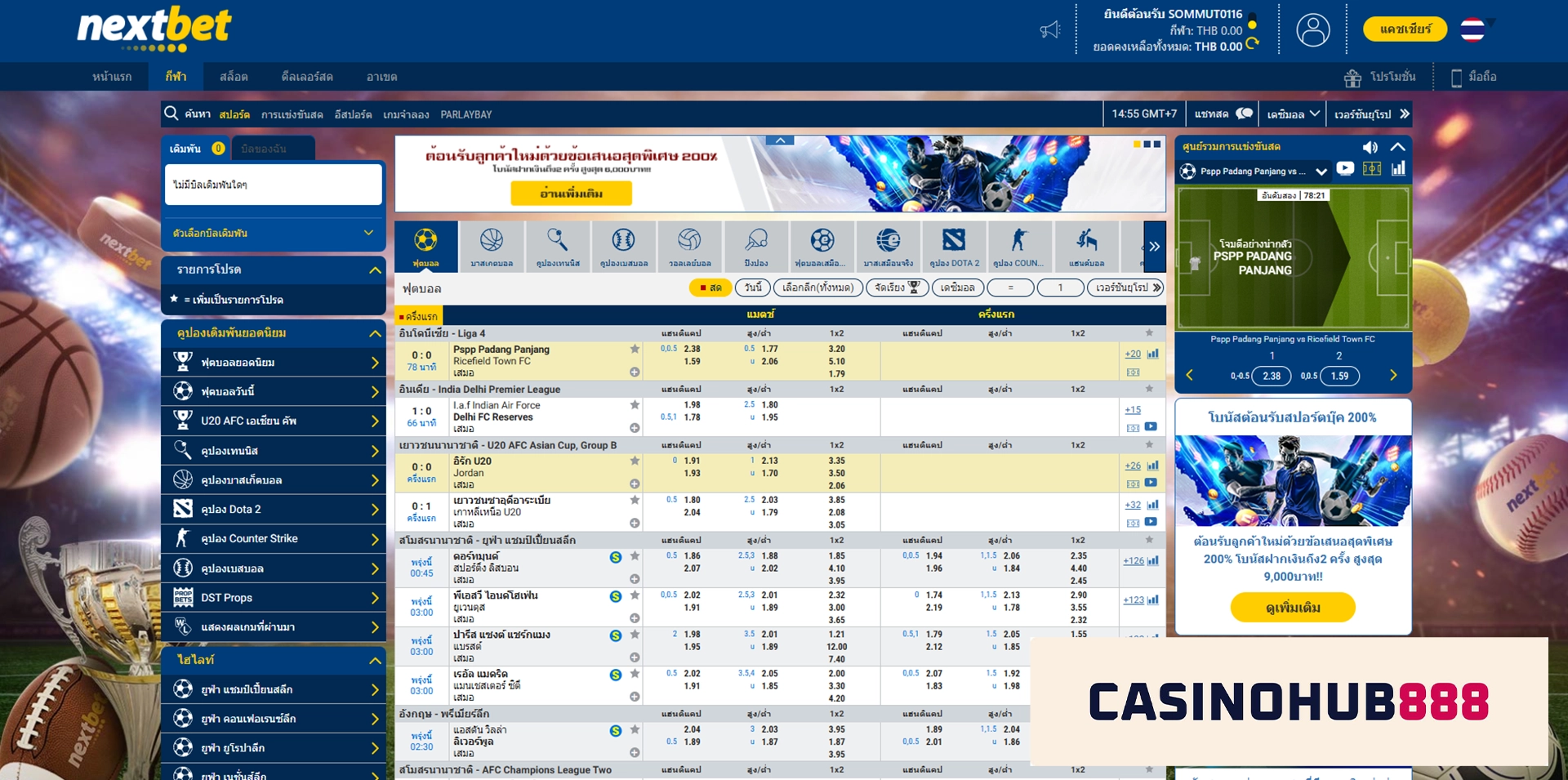This screenshot has height=780, width=1568.
Task: Open the slots main menu tab
Action: coord(234,77)
